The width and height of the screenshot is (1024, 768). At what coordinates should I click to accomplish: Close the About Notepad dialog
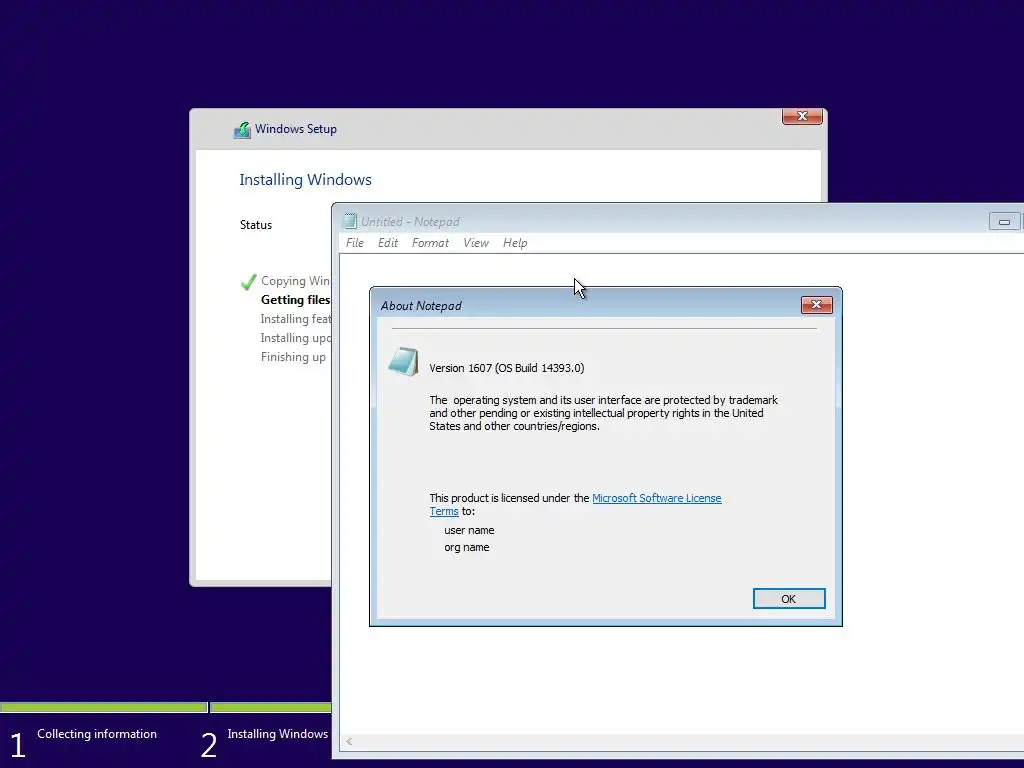(816, 305)
